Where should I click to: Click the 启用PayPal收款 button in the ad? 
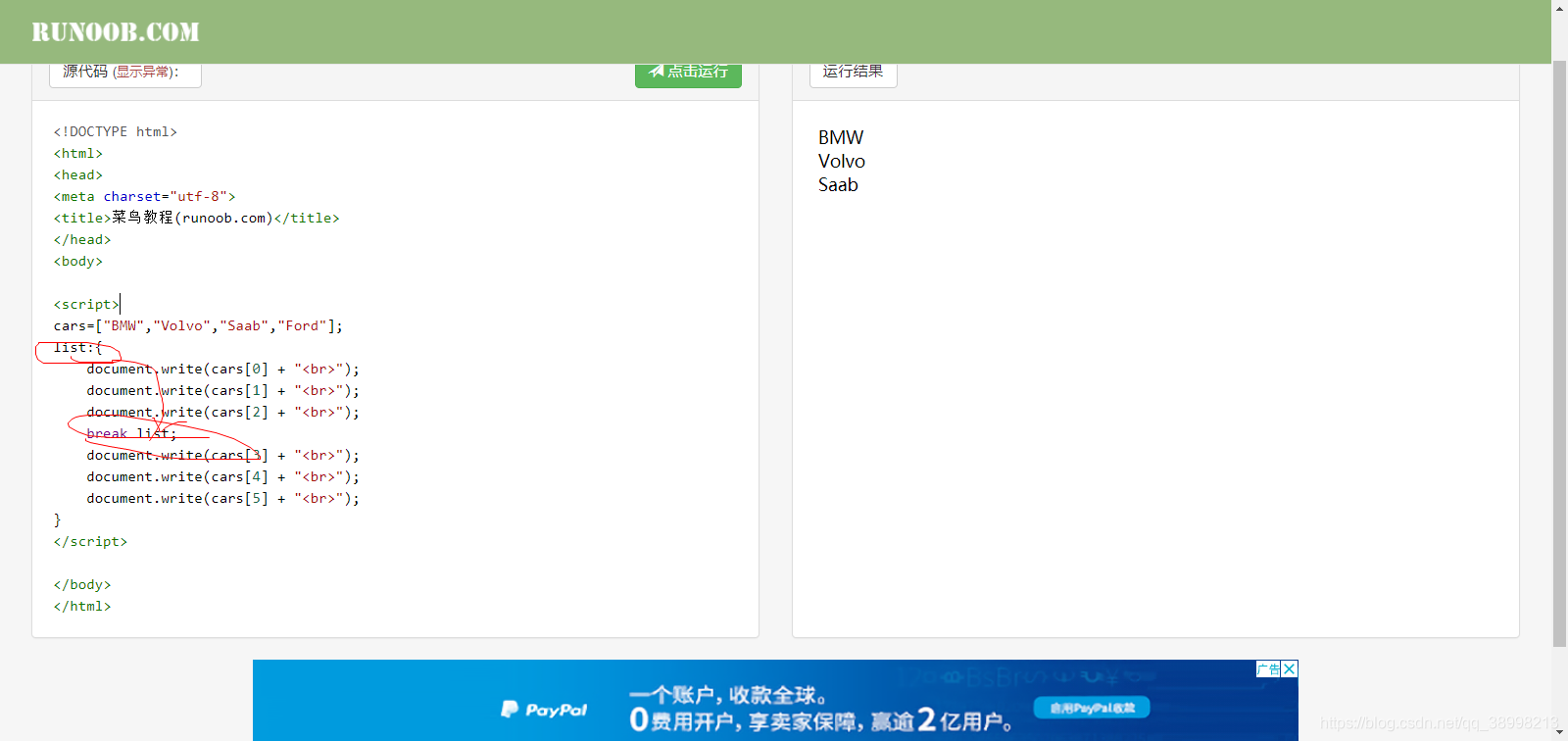[1092, 708]
